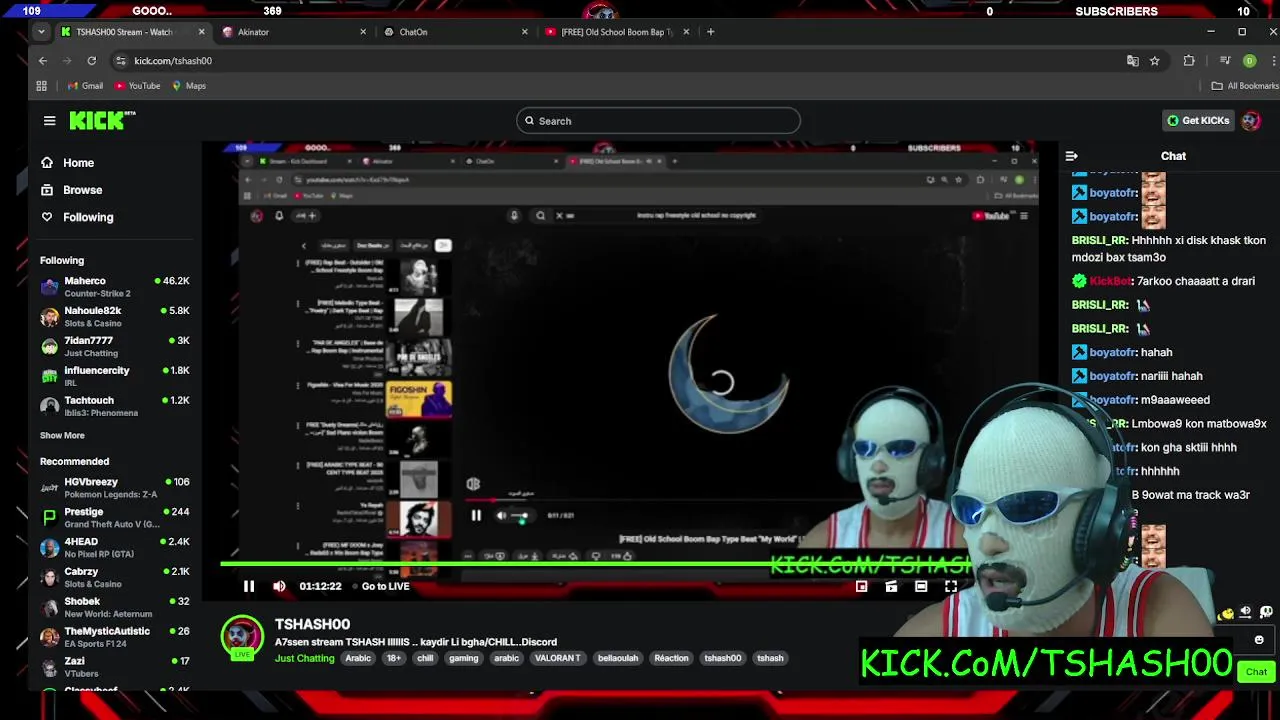Viewport: 1280px width, 720px height.
Task: Open recommended channel Shobek
Action: click(115, 607)
